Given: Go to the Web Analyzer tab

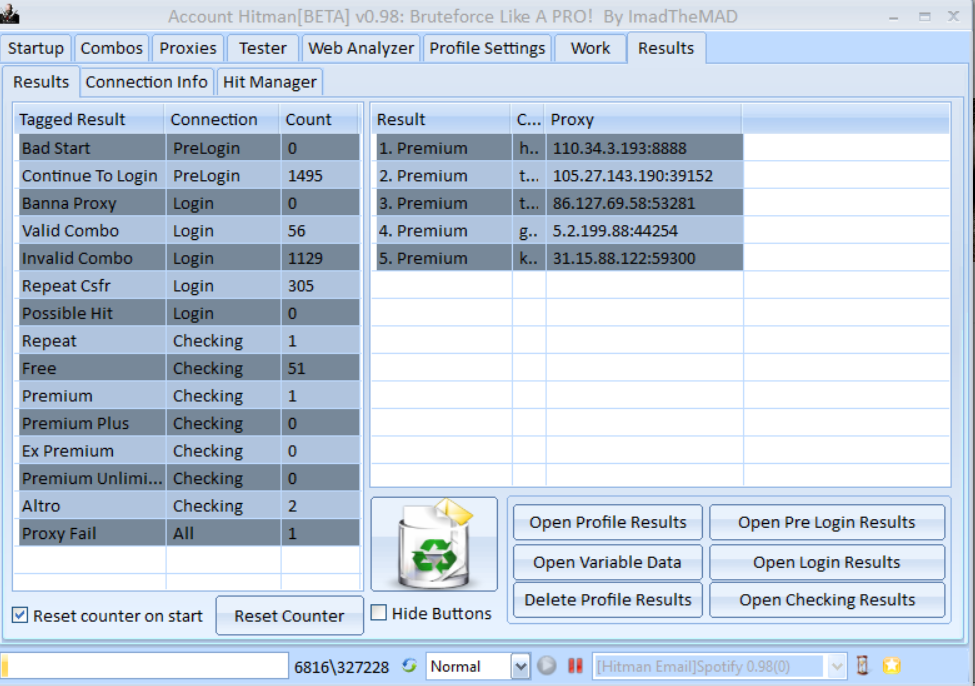Looking at the screenshot, I should tap(361, 48).
